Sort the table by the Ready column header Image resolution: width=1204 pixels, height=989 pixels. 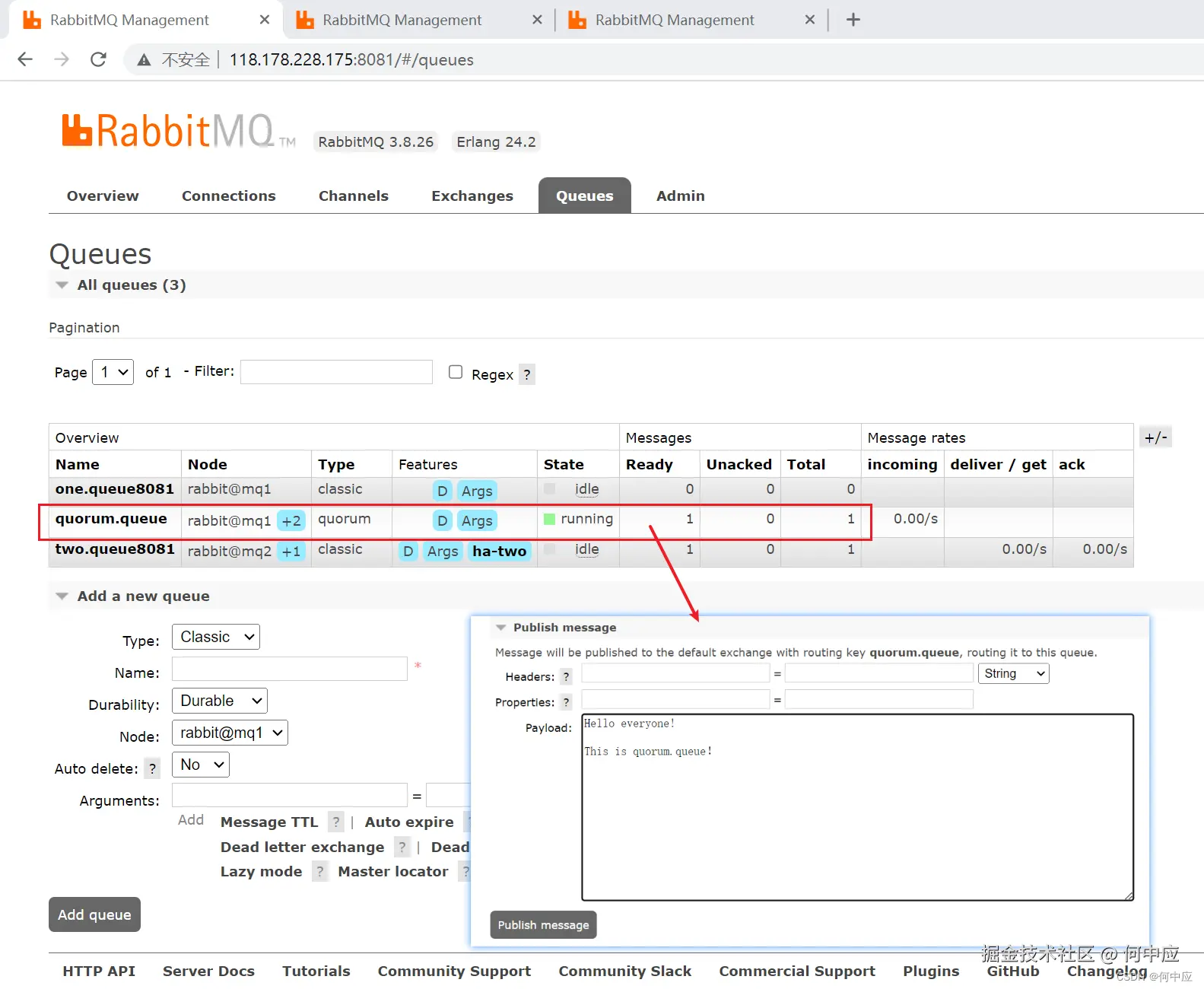point(650,464)
